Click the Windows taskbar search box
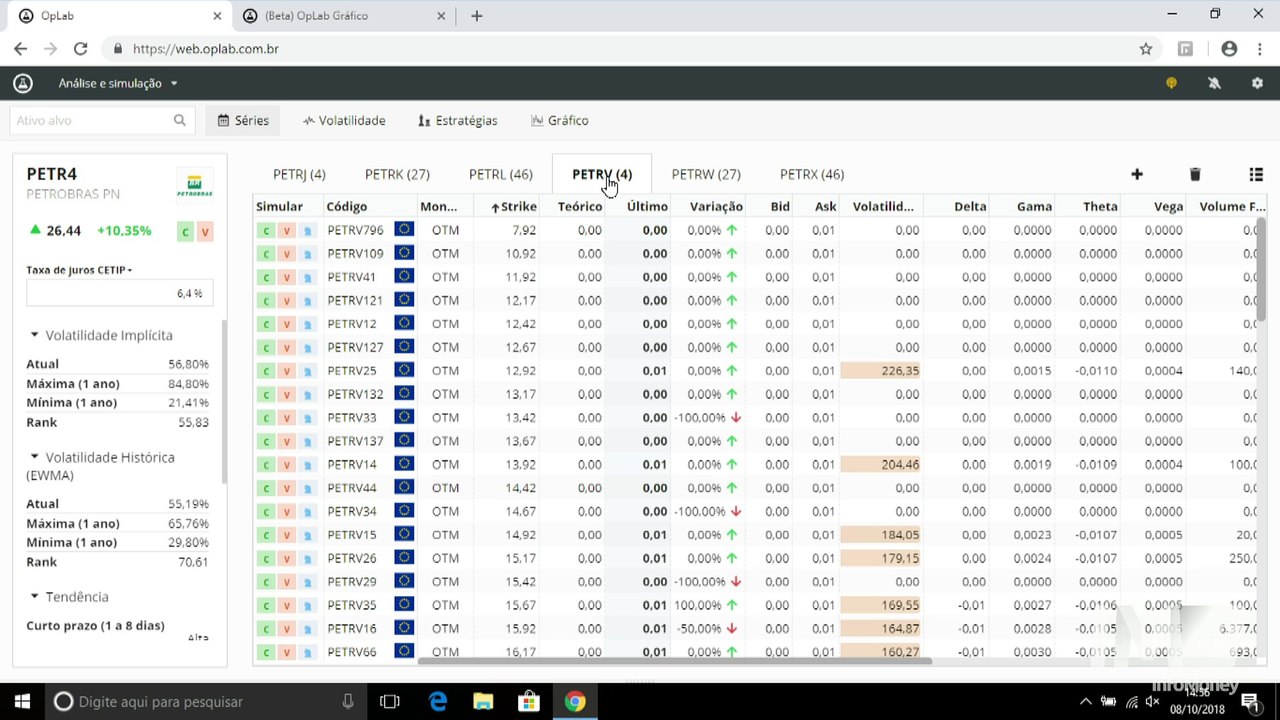The width and height of the screenshot is (1280, 720). pos(205,701)
